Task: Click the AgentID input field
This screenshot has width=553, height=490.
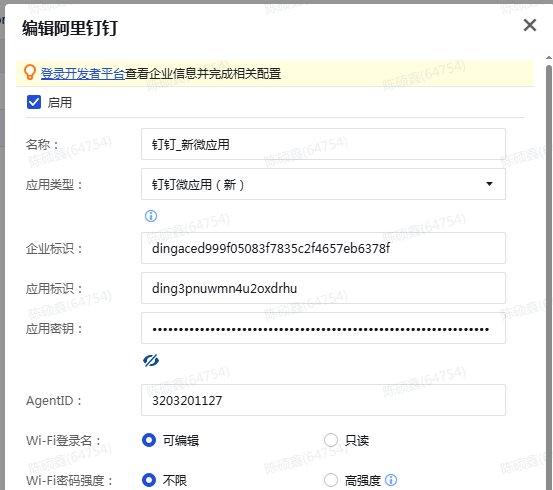Action: 323,400
